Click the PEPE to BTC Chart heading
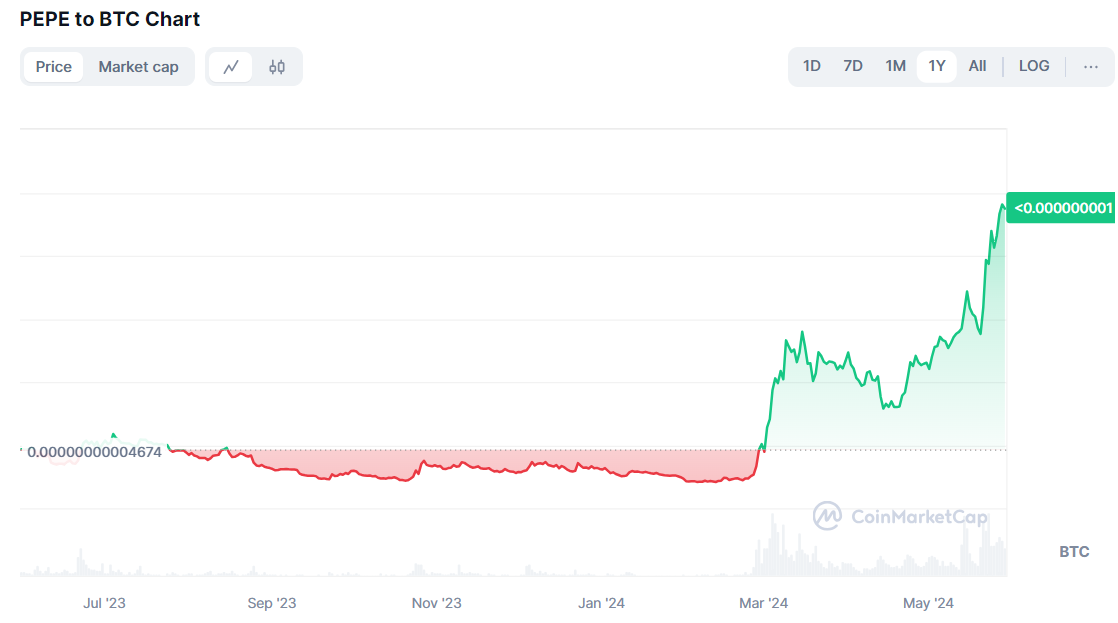The image size is (1118, 623). pyautogui.click(x=110, y=19)
